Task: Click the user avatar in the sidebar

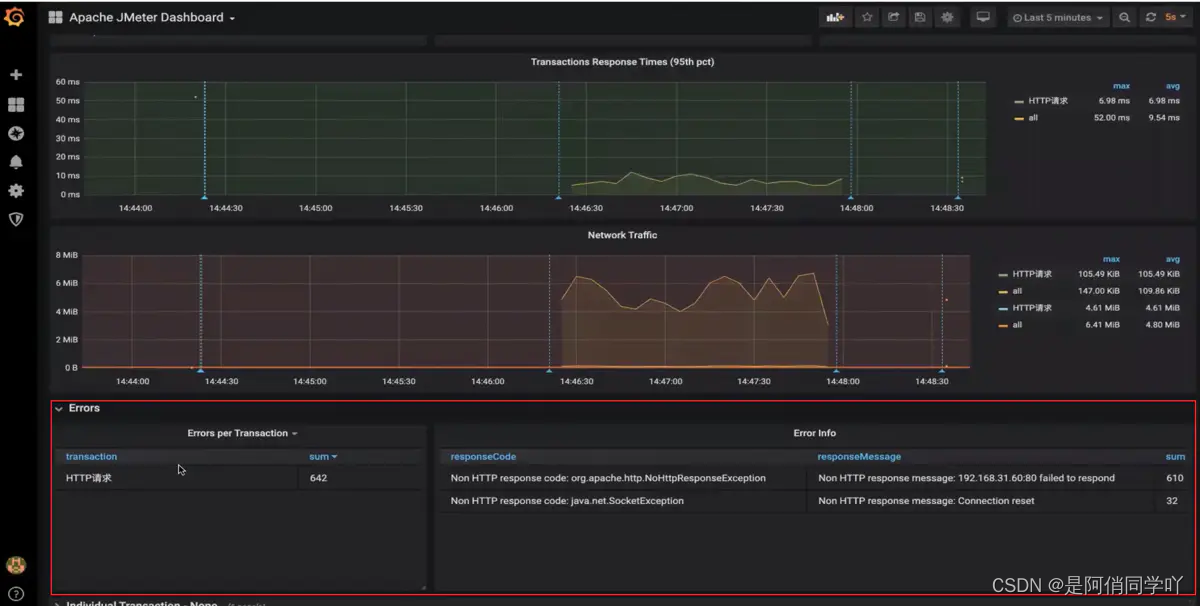Action: click(16, 565)
